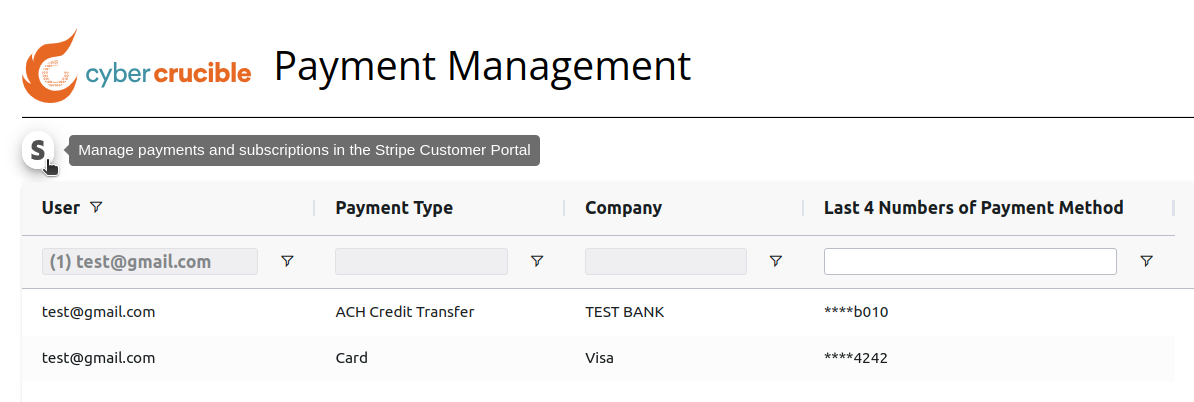The height and width of the screenshot is (402, 1194).
Task: Open the Company floating filter field
Action: [x=666, y=261]
